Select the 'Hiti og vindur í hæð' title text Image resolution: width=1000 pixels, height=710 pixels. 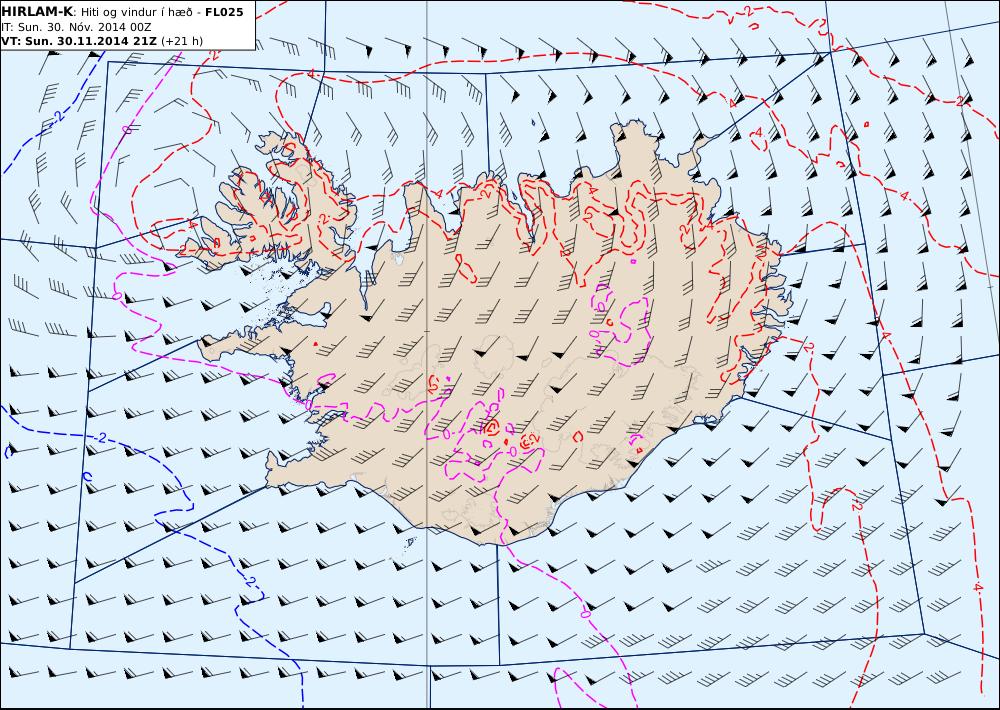(135, 12)
